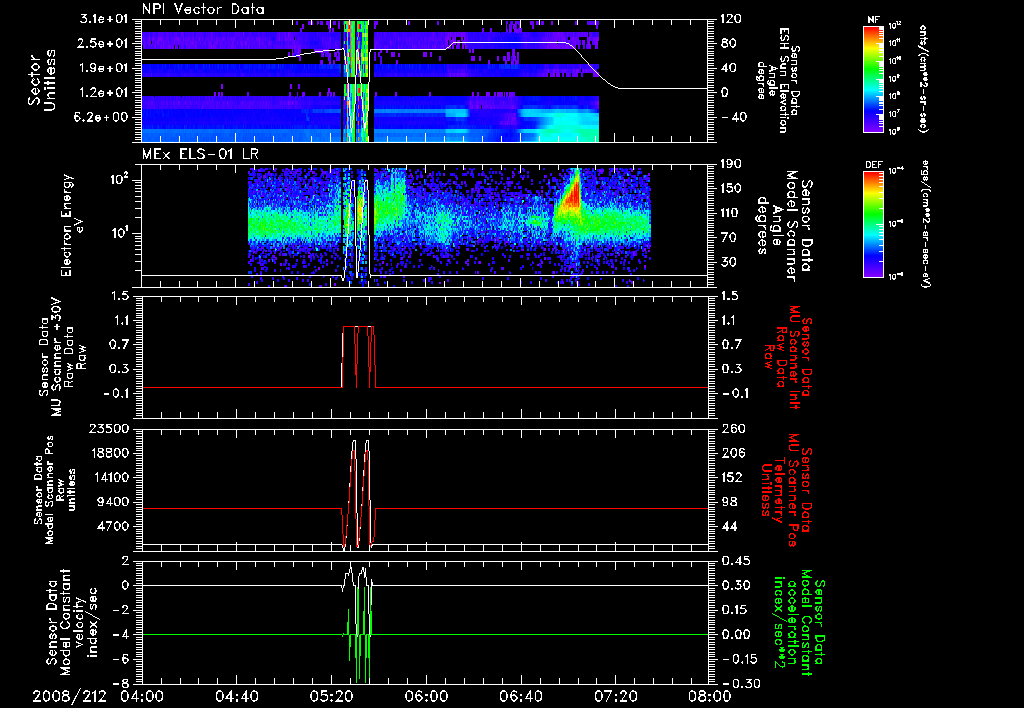Click the "08:00" time axis label
The width and height of the screenshot is (1024, 708).
point(710,697)
